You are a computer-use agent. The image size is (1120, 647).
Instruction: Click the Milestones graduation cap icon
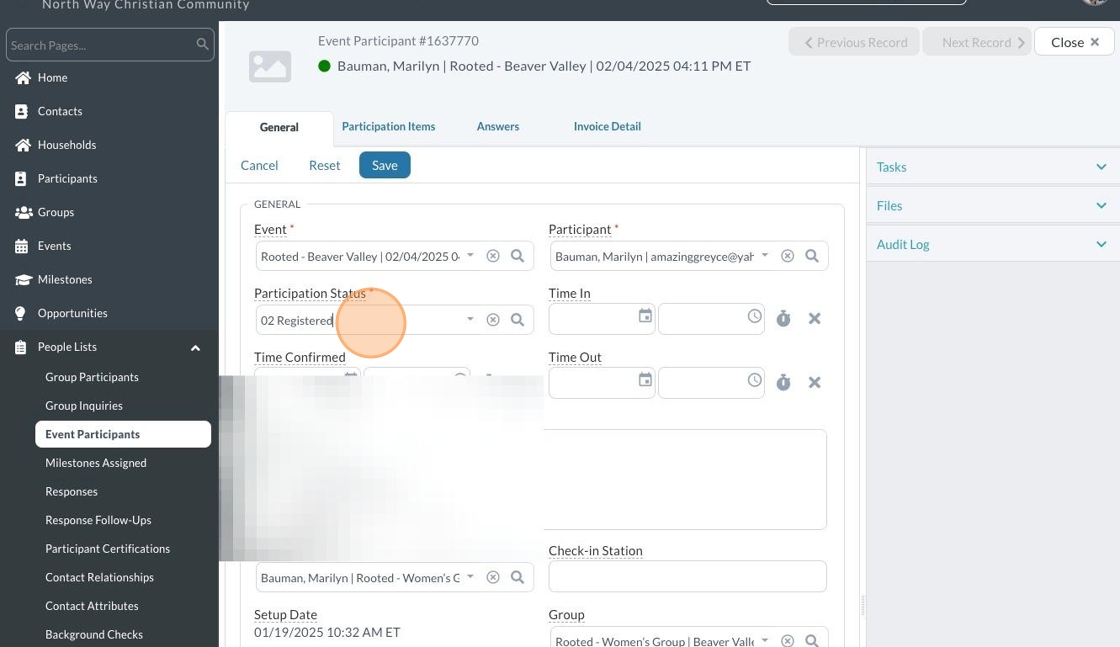point(24,279)
